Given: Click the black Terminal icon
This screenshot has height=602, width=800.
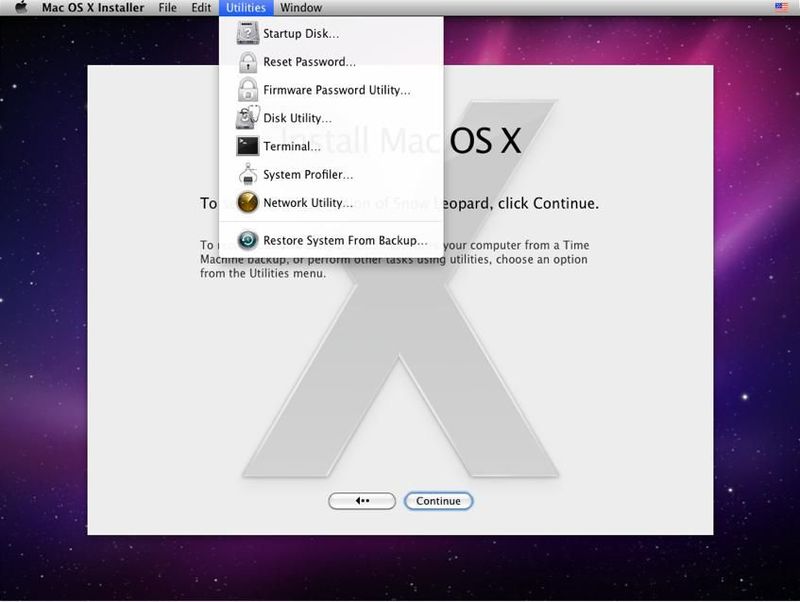Looking at the screenshot, I should (x=247, y=146).
